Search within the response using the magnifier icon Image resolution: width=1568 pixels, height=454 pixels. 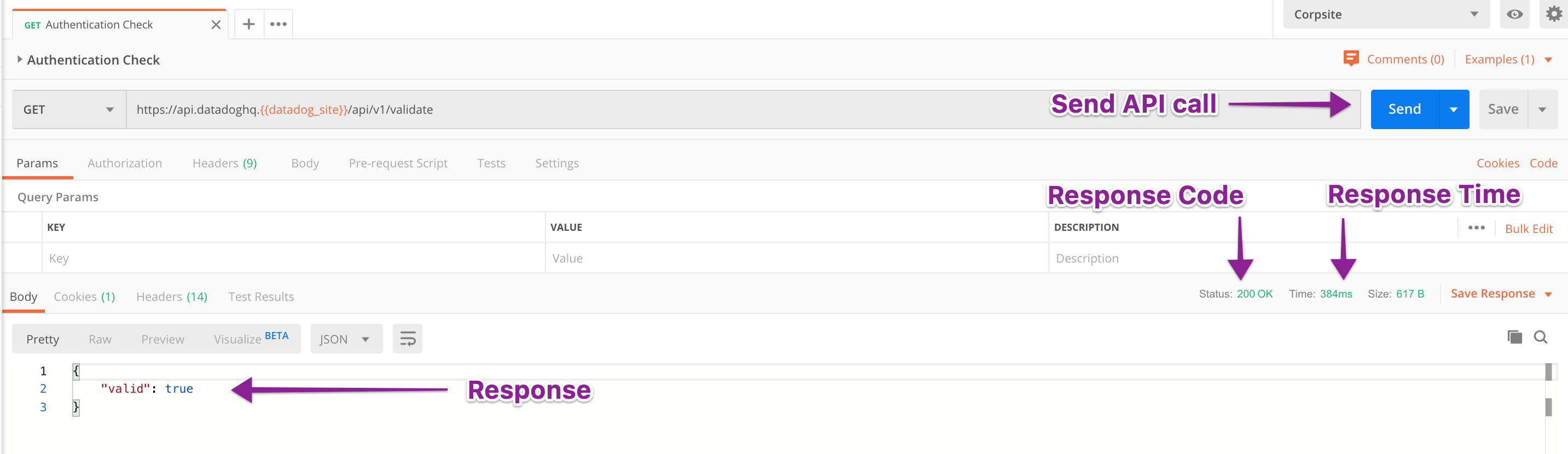(x=1541, y=336)
